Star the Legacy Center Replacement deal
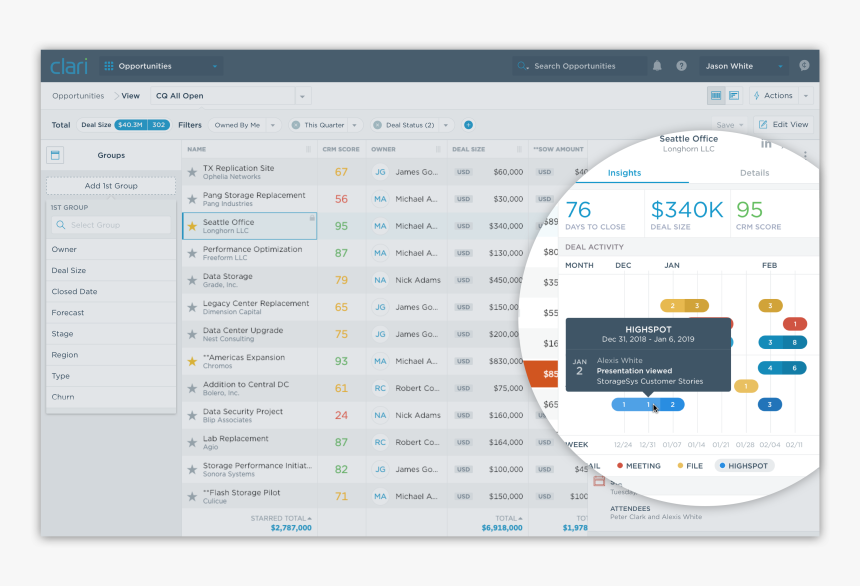This screenshot has height=586, width=860. [192, 307]
